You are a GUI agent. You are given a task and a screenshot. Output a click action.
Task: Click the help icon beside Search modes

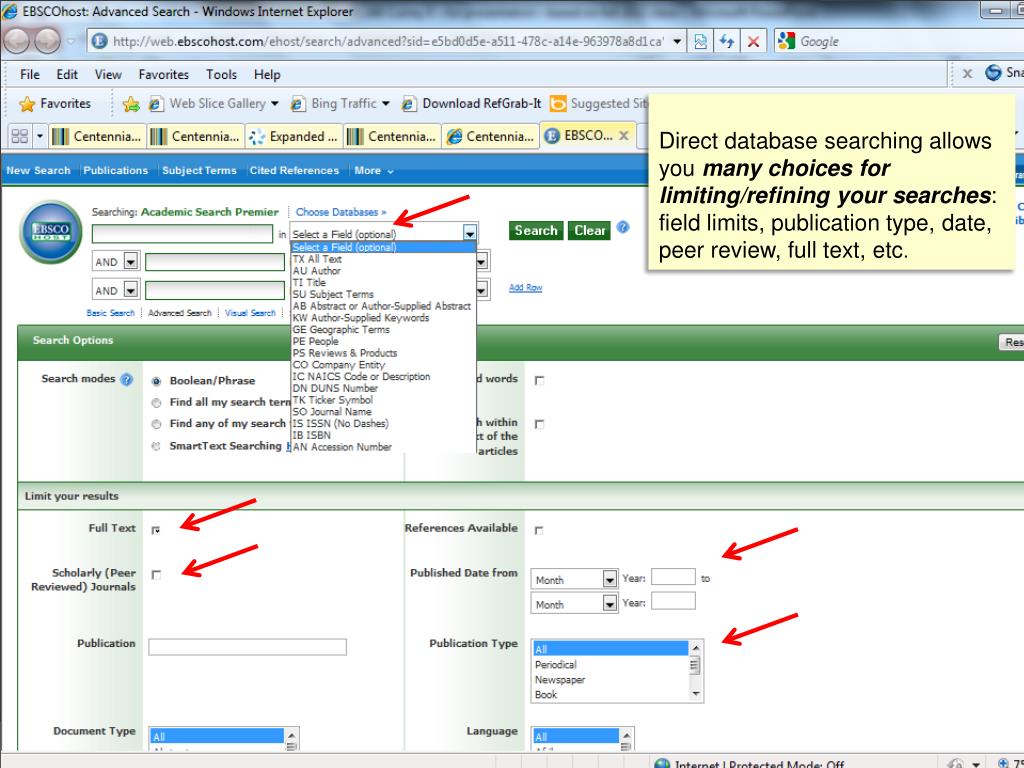(x=127, y=379)
